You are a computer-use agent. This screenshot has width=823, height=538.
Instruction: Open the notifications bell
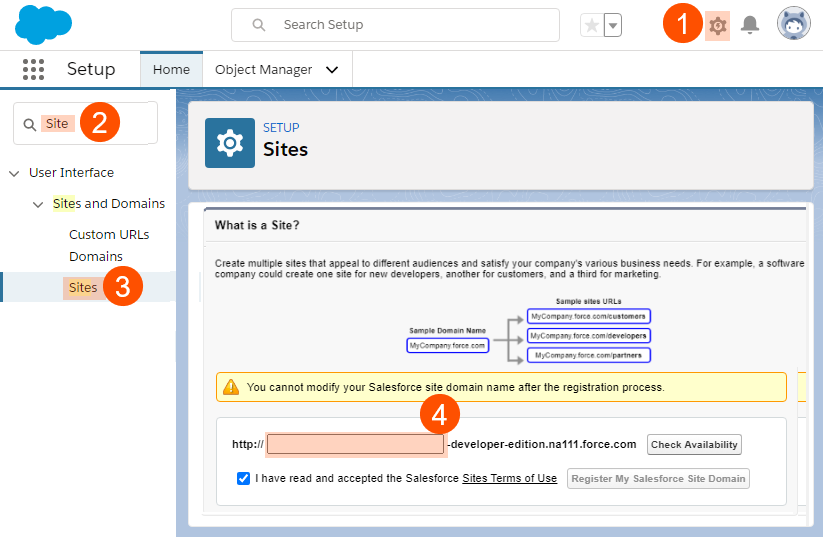click(x=750, y=25)
